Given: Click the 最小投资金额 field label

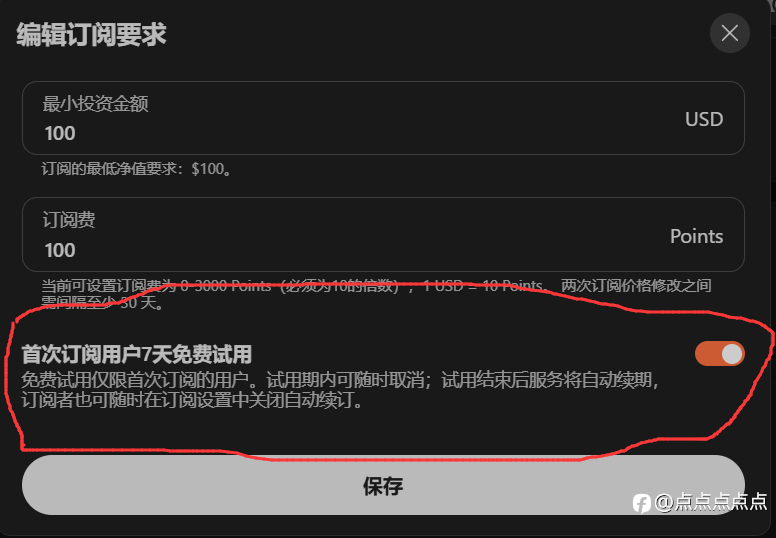Looking at the screenshot, I should (96, 104).
